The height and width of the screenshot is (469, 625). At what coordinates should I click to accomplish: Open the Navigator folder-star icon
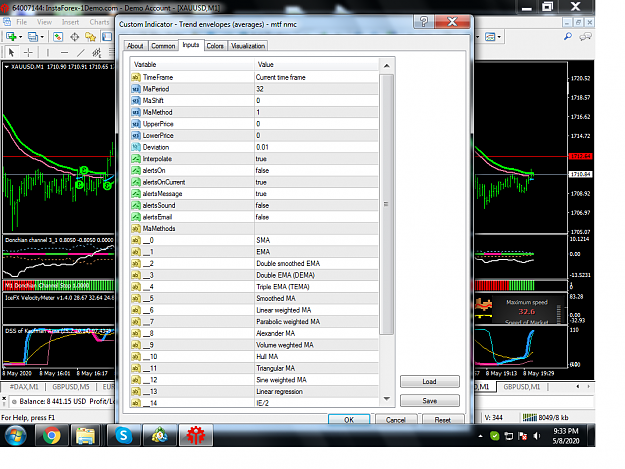[90, 37]
